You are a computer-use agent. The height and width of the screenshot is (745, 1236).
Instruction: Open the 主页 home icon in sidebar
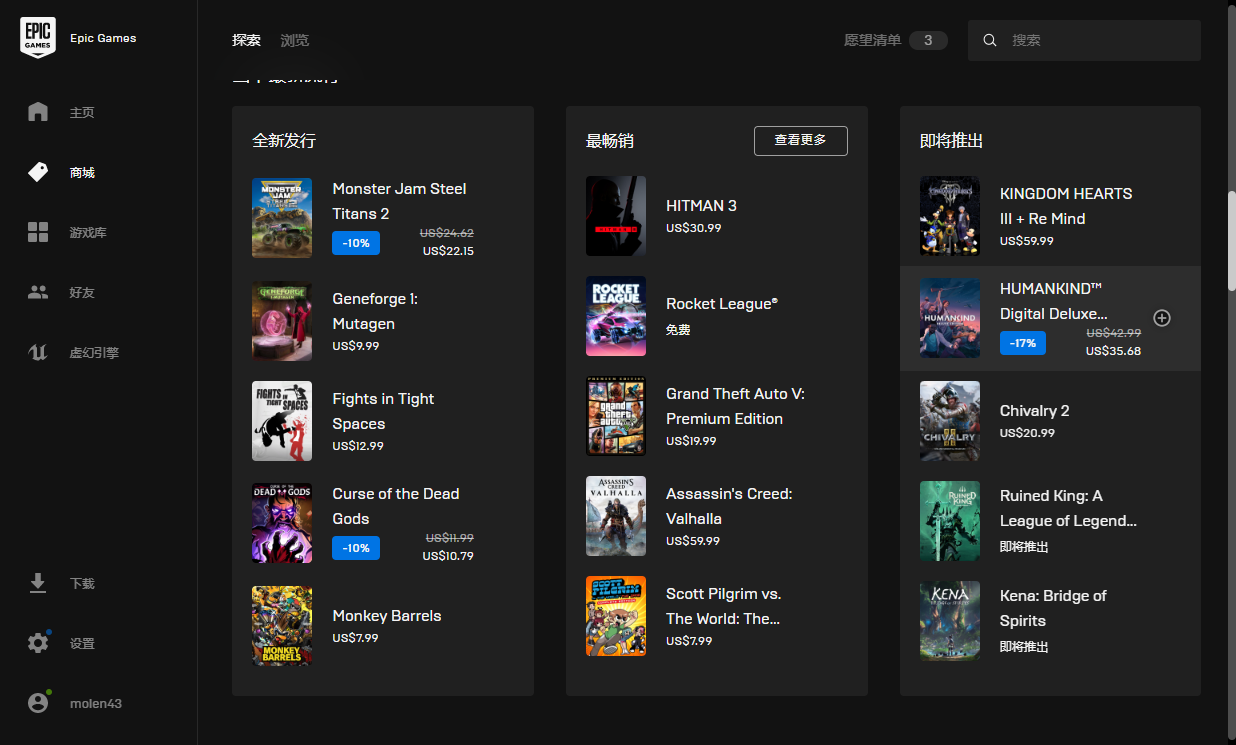tap(38, 112)
